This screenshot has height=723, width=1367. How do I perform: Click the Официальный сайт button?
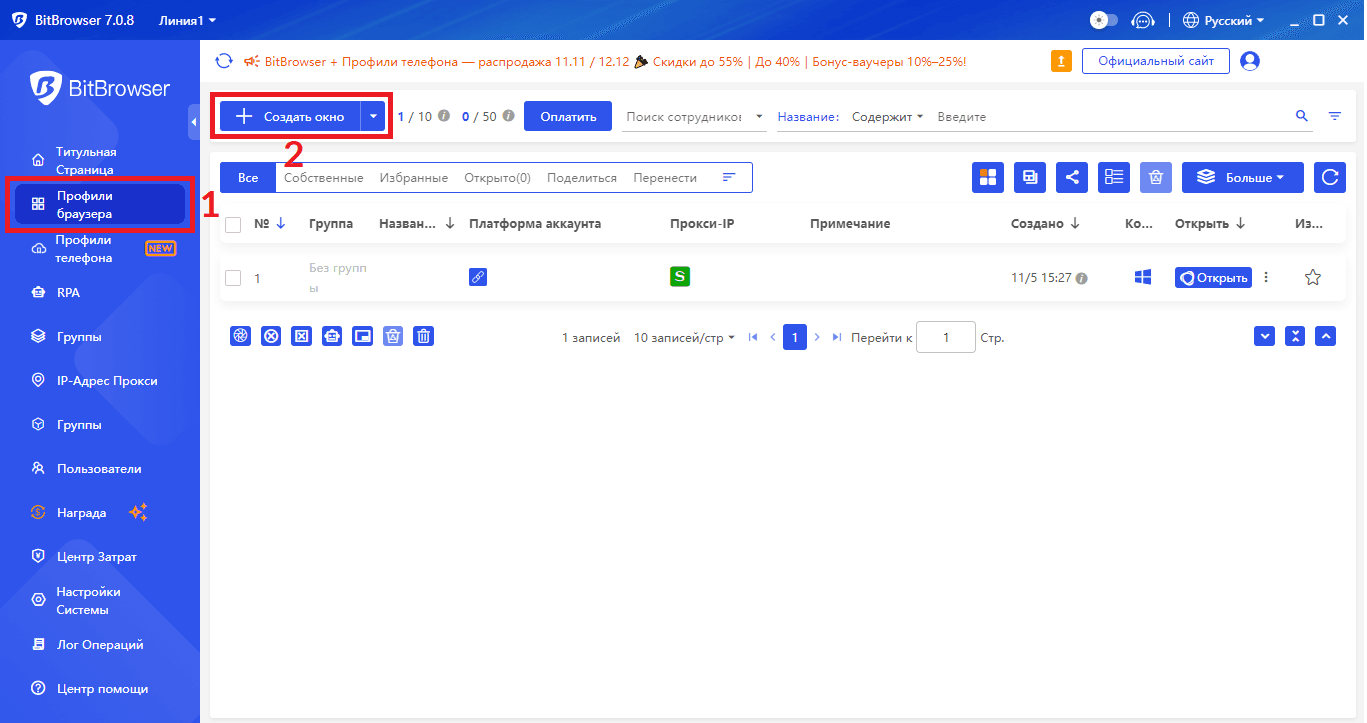[1155, 61]
